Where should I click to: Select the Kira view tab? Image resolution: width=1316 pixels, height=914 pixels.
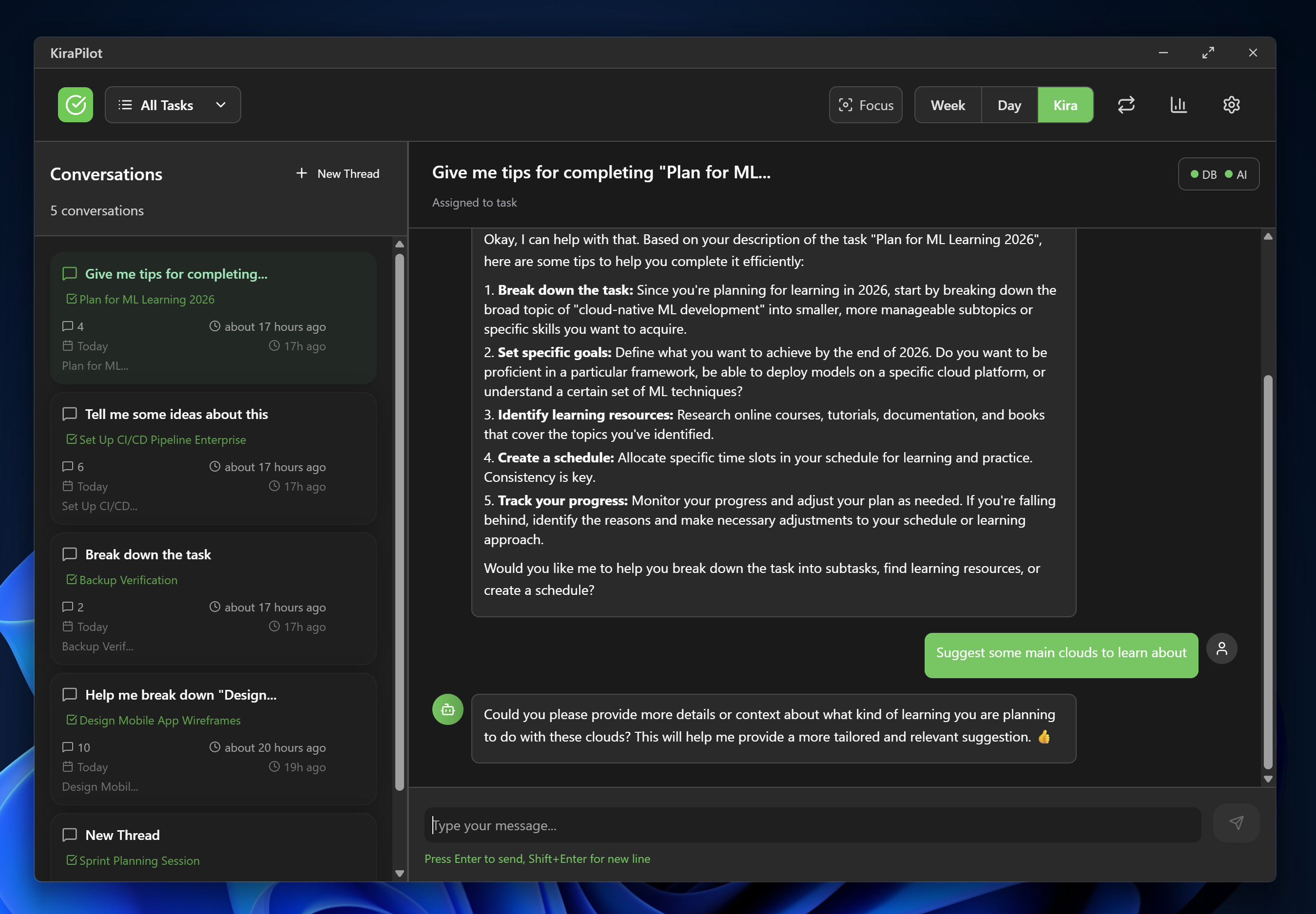[x=1065, y=105]
